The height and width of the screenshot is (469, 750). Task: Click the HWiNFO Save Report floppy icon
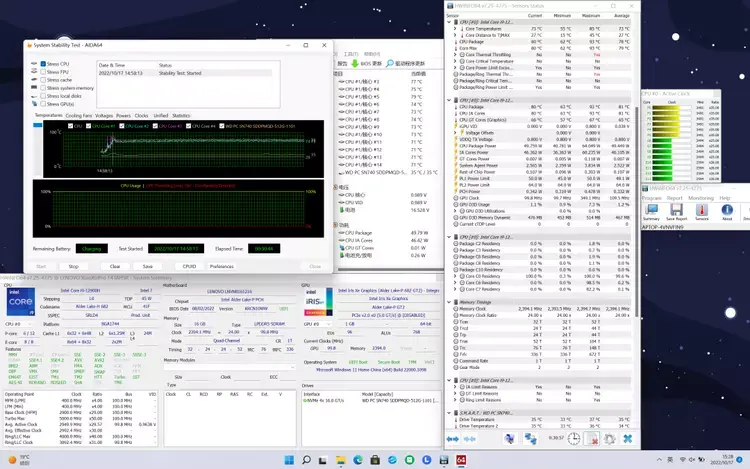[x=676, y=209]
